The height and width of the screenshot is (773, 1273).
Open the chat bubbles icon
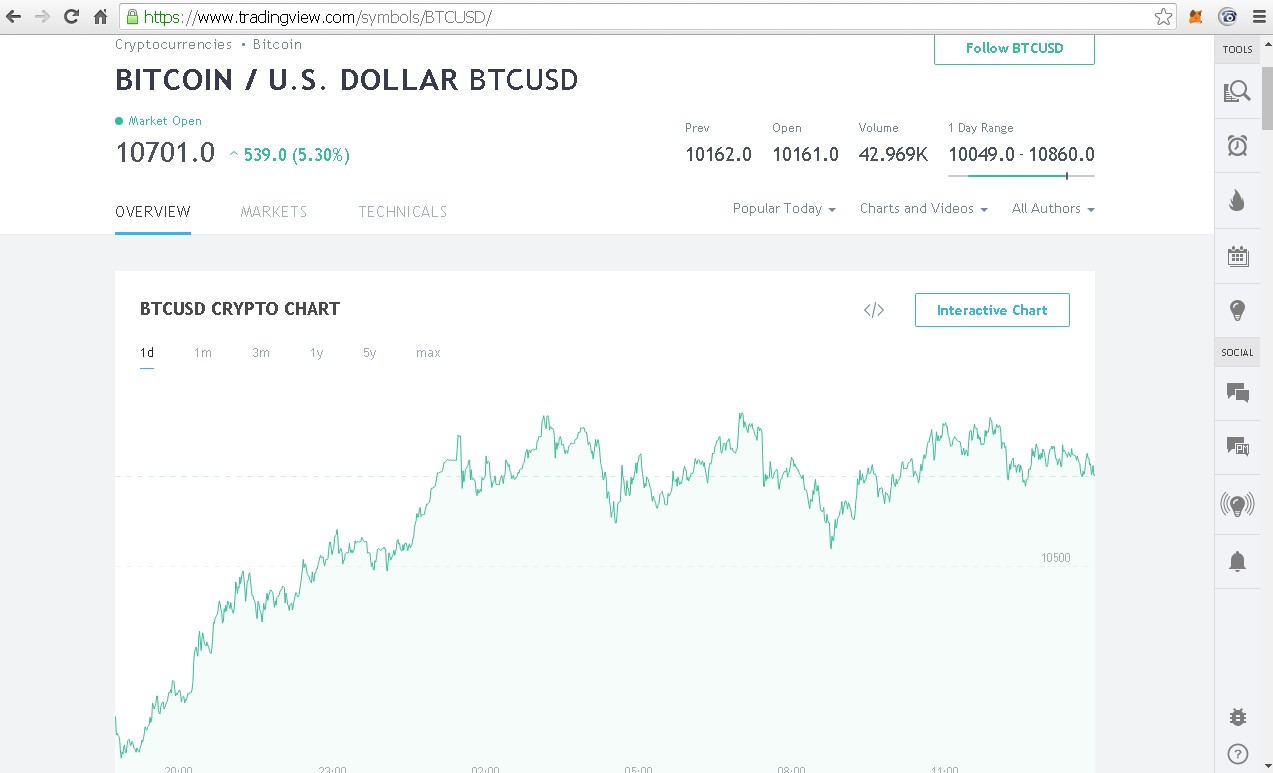coord(1237,393)
